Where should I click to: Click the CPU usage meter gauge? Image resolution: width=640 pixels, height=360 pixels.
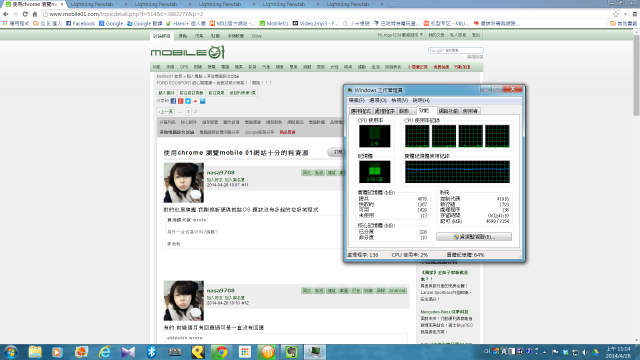(x=375, y=136)
